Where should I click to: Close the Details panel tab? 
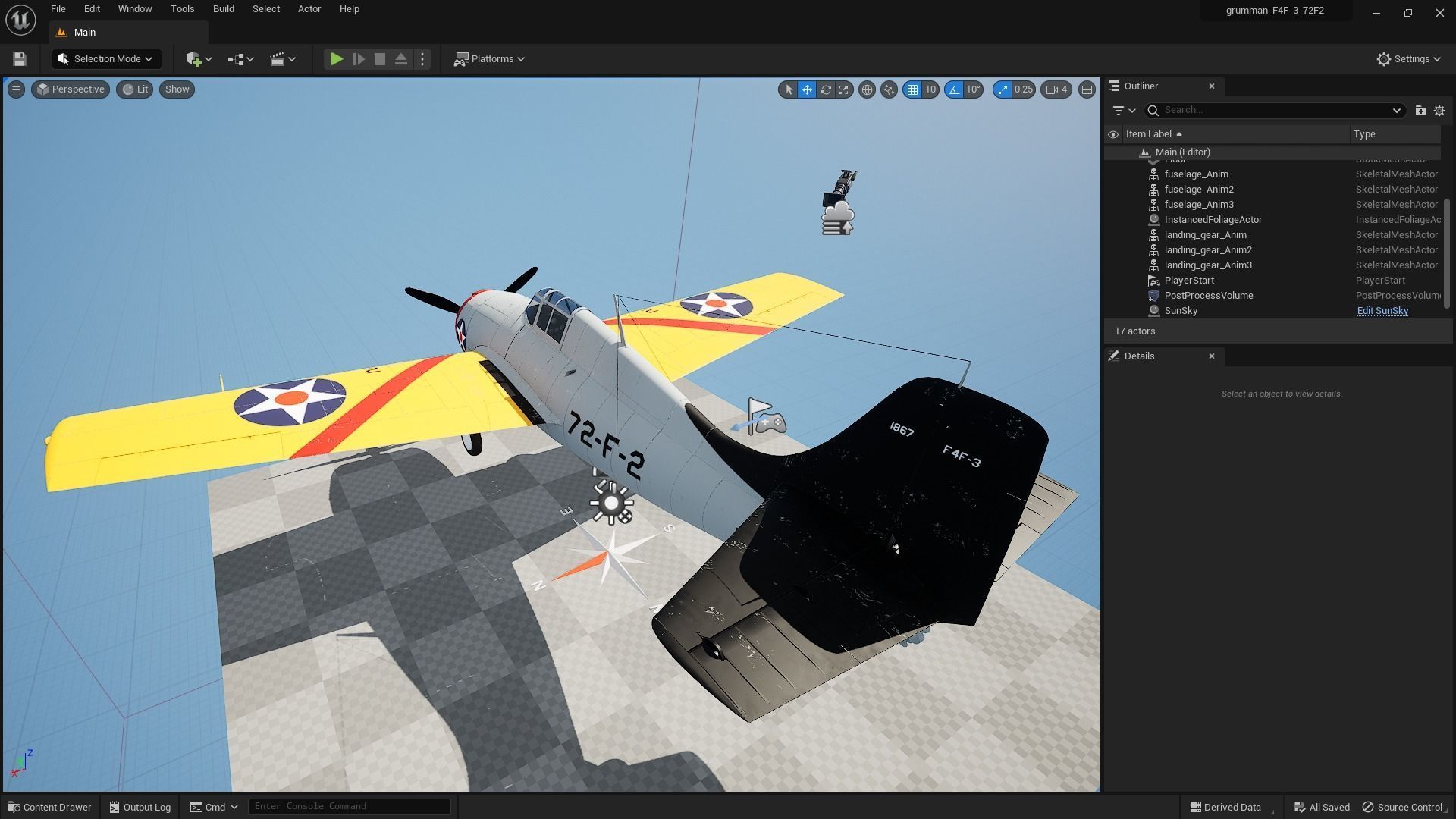(x=1211, y=356)
